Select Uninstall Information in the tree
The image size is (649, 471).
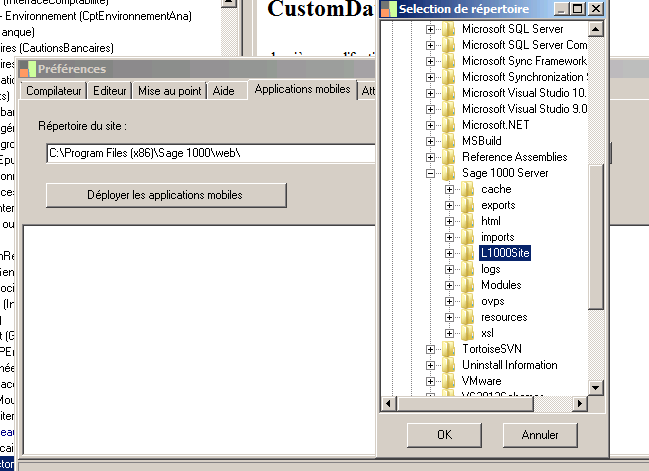point(510,365)
